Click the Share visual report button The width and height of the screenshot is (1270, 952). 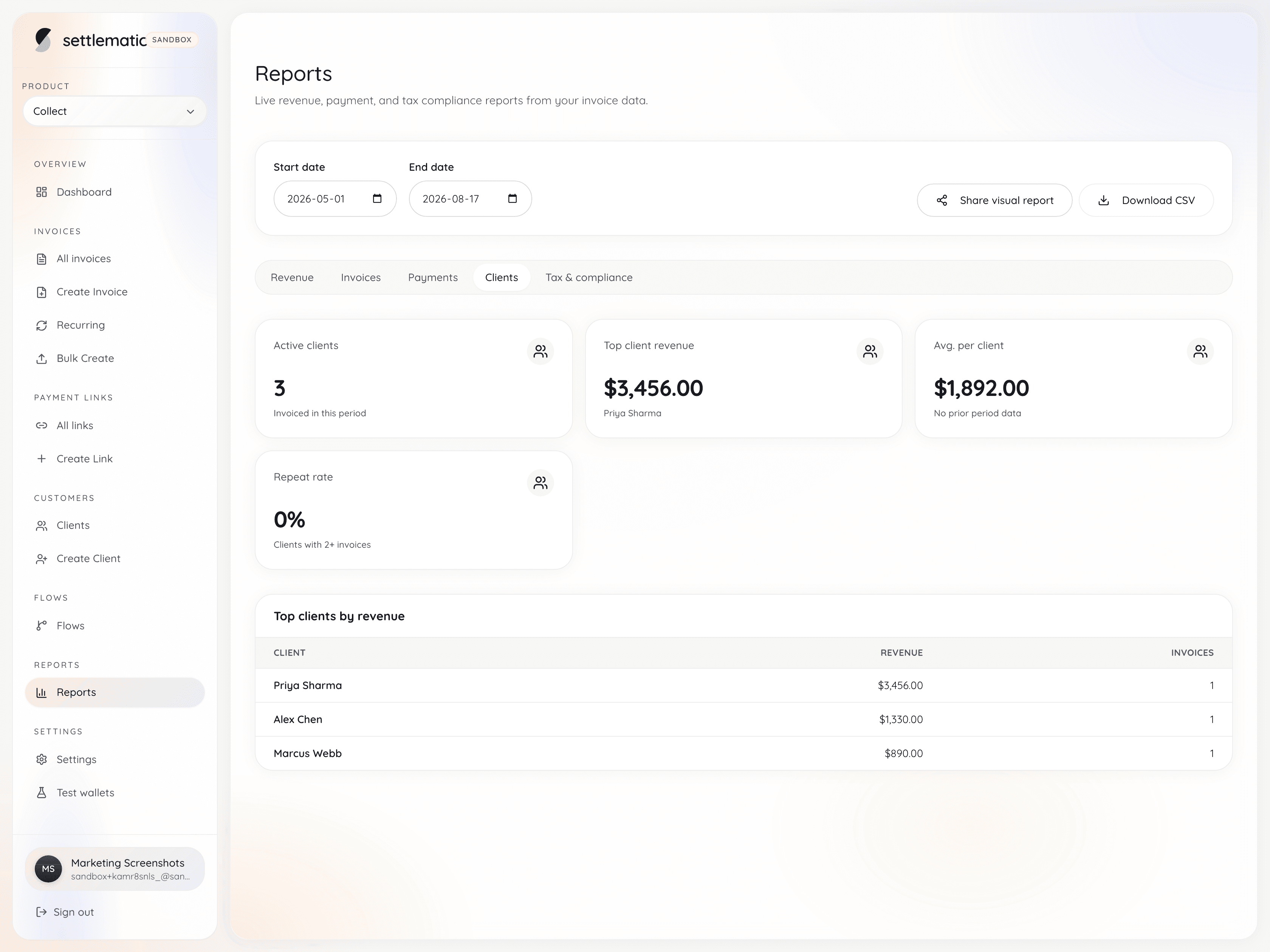click(x=994, y=200)
